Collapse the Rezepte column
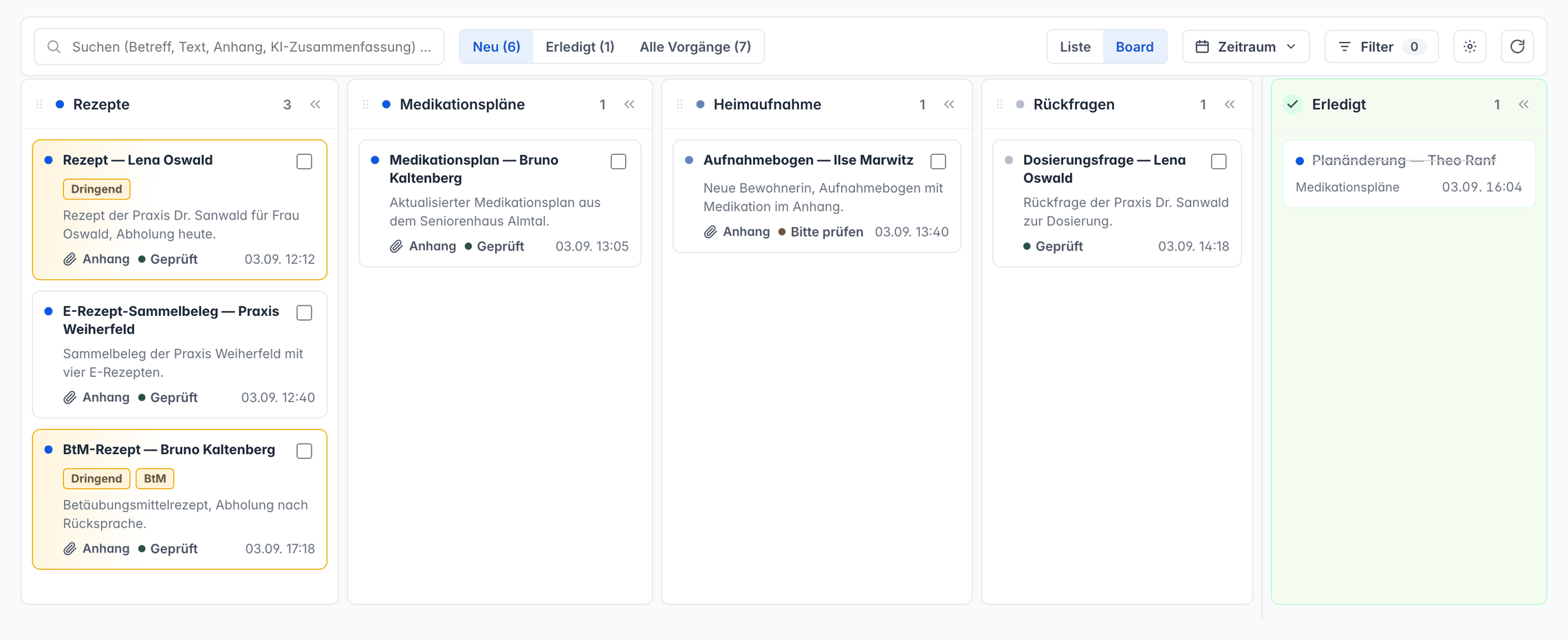1568x640 pixels. click(315, 105)
